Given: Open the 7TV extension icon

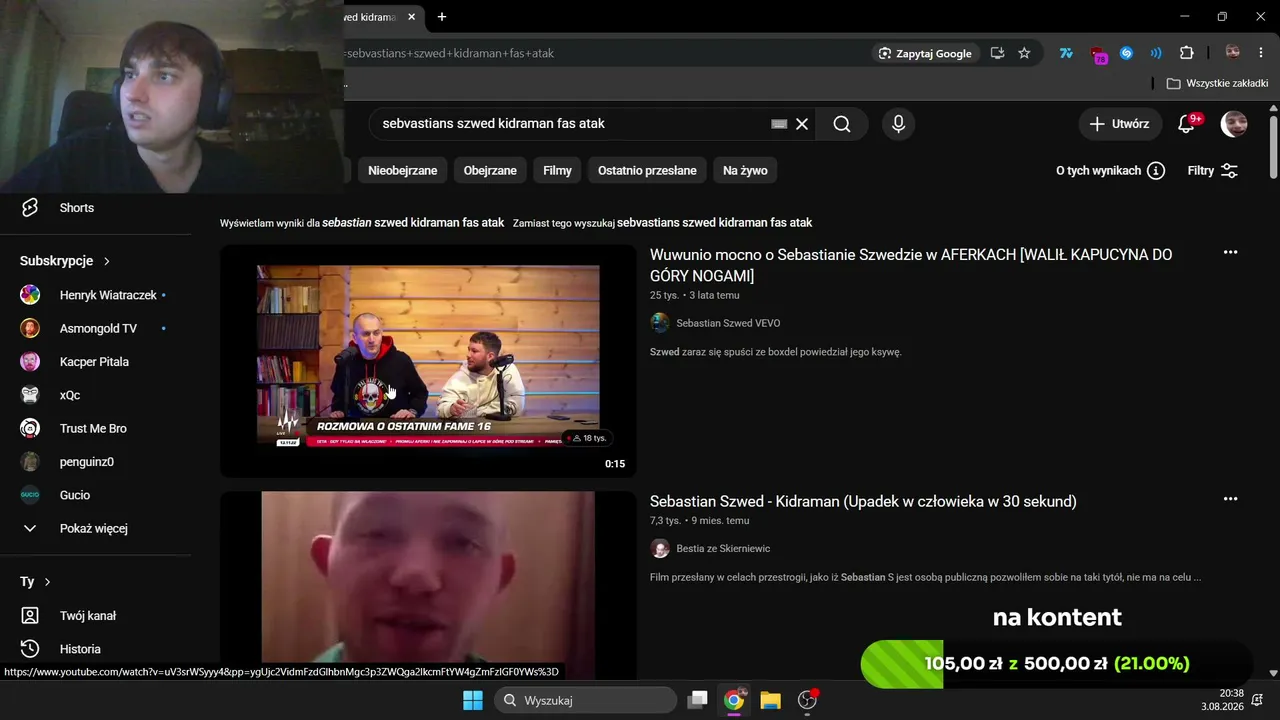Looking at the screenshot, I should click(1066, 53).
